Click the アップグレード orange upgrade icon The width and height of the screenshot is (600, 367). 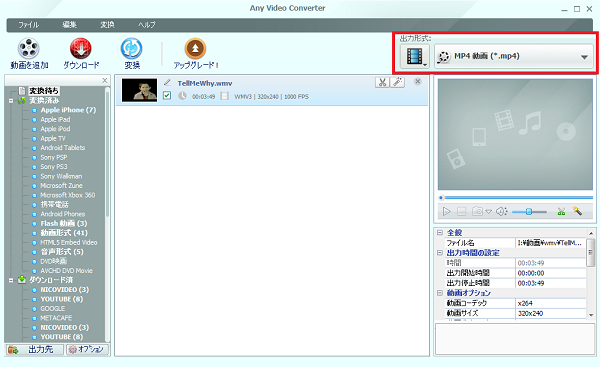coord(195,49)
